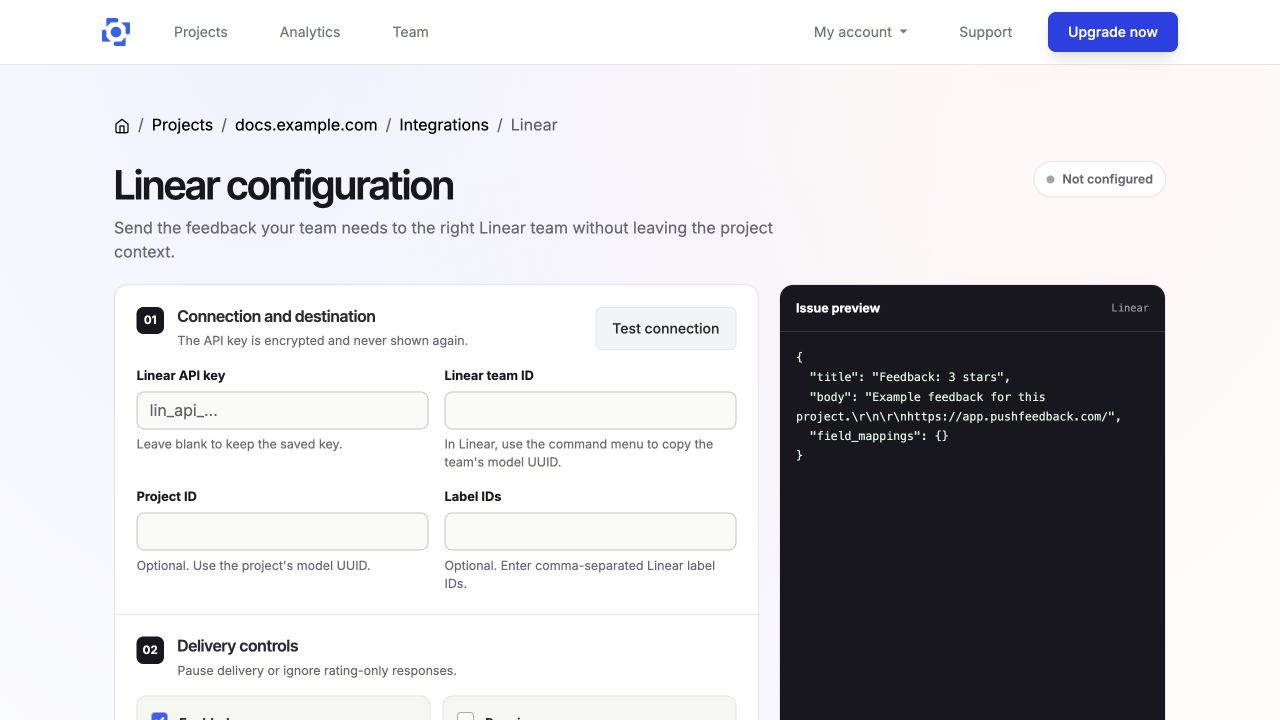Click the 'Send the feedback your team needs' description
Image resolution: width=1280 pixels, height=720 pixels.
[x=444, y=240]
